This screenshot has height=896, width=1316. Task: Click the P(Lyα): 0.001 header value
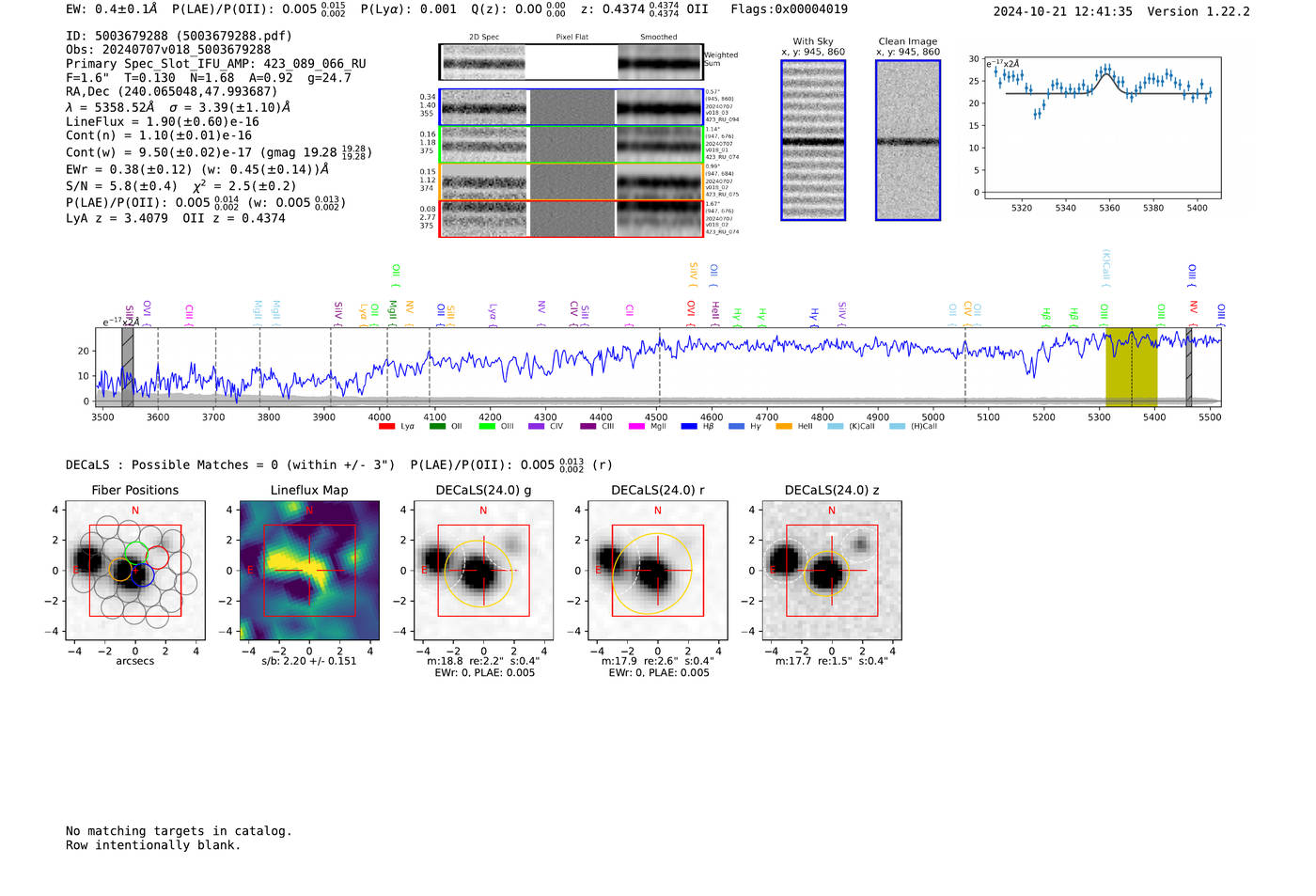coord(408,8)
